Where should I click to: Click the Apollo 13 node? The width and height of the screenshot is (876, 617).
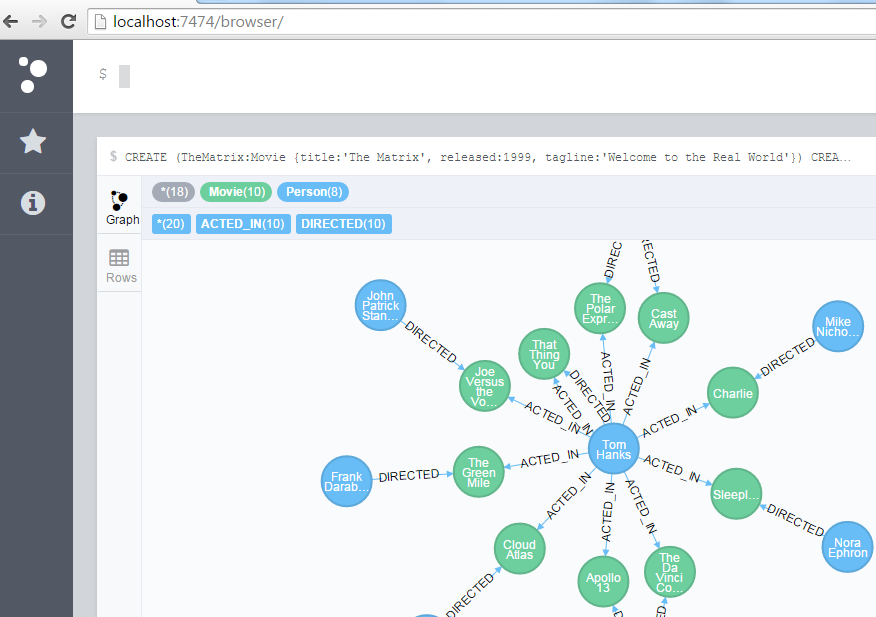tap(603, 582)
